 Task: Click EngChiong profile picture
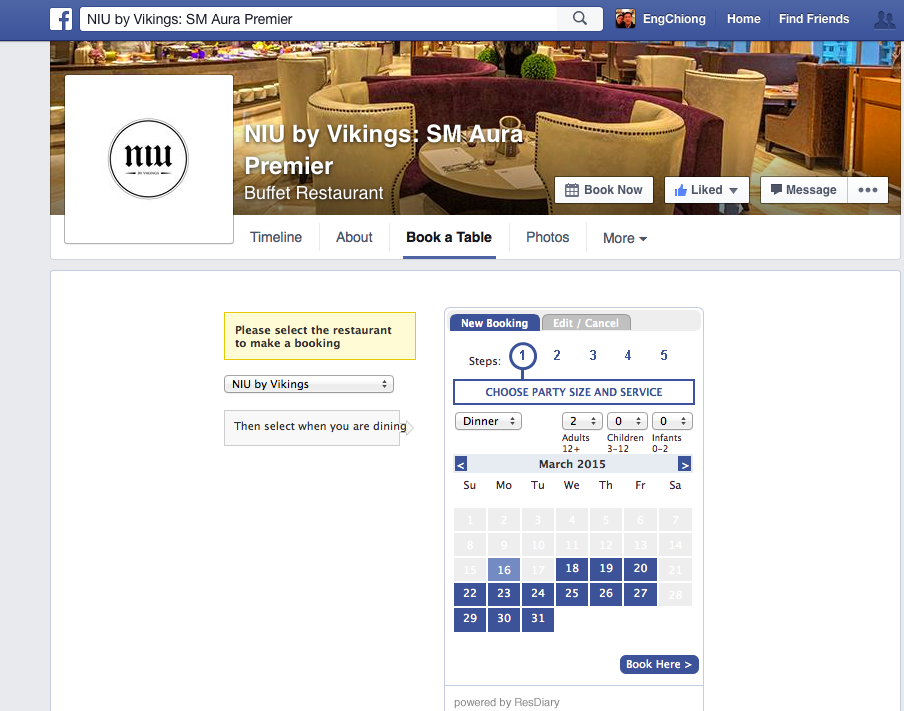coord(626,19)
